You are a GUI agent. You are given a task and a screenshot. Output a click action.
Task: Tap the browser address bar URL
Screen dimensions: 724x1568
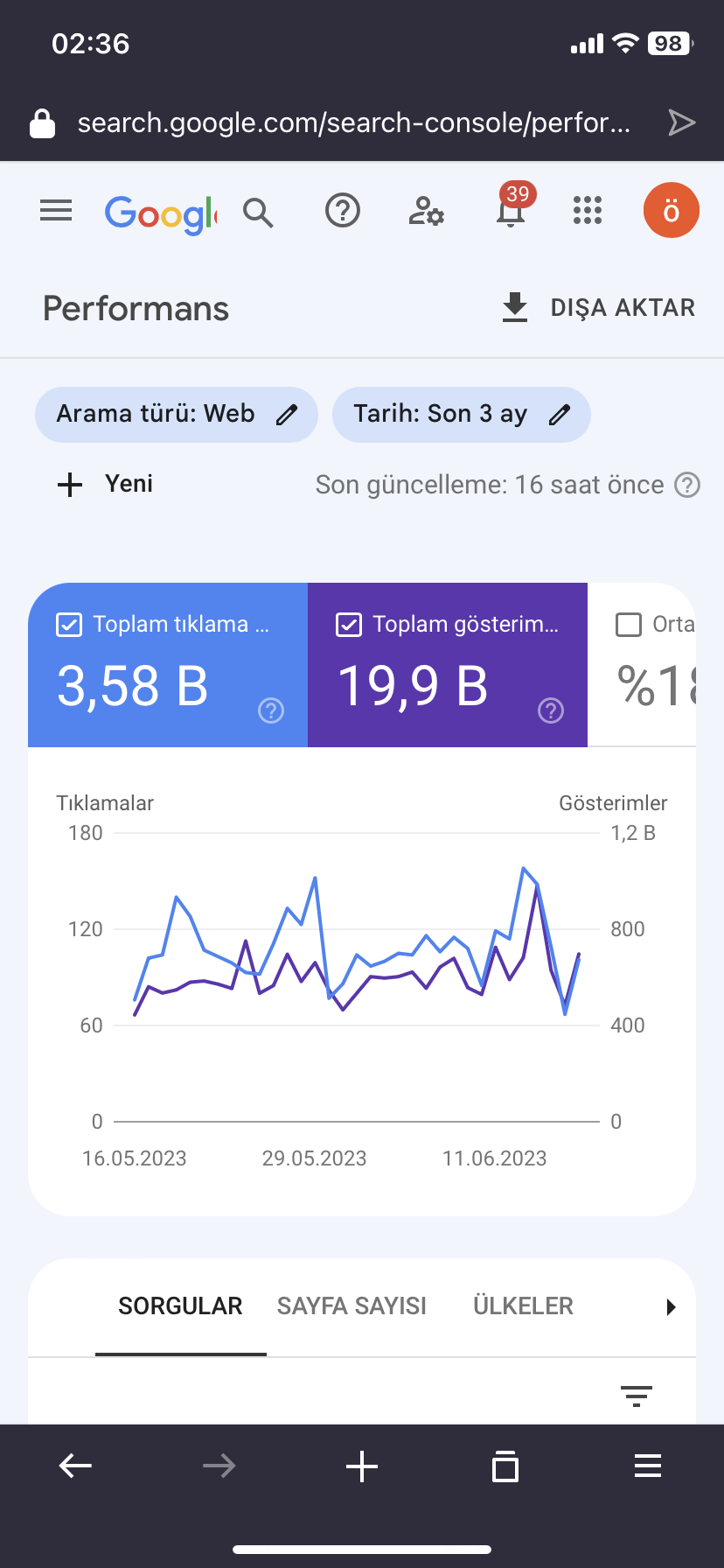(x=353, y=122)
